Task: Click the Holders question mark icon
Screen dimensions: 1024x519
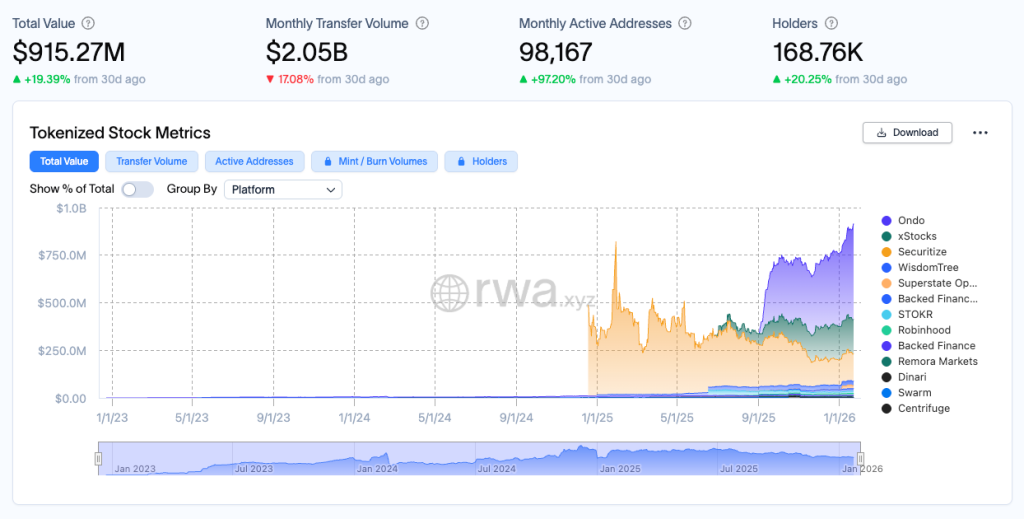Action: pyautogui.click(x=832, y=23)
